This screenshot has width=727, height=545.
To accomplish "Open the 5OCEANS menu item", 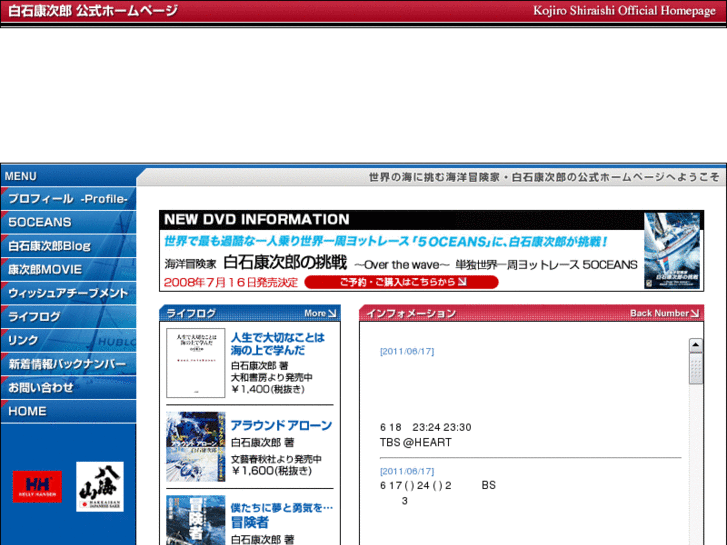I will [68, 222].
